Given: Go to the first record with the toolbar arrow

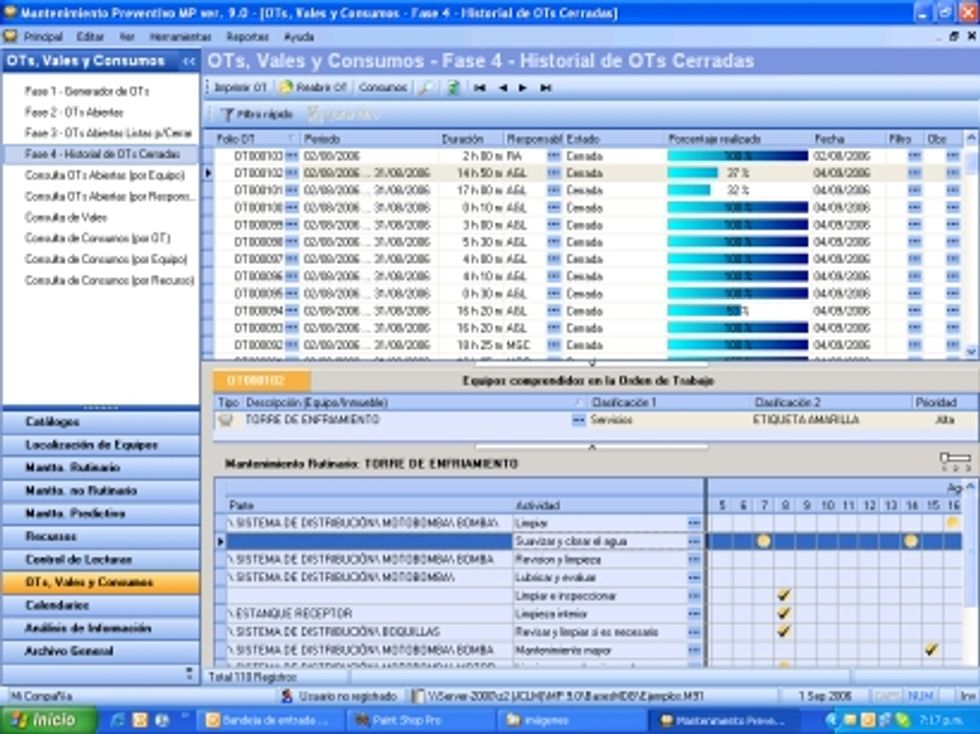Looking at the screenshot, I should click(x=479, y=88).
